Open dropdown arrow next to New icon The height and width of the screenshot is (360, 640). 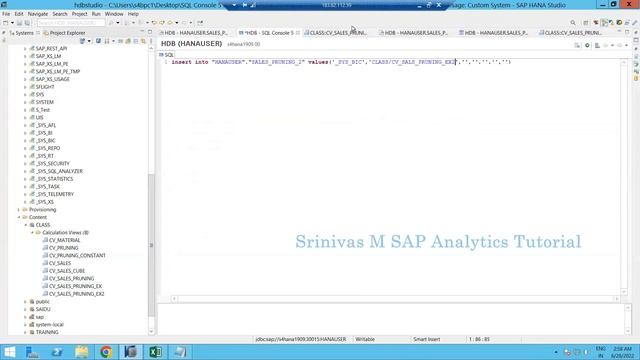point(12,23)
